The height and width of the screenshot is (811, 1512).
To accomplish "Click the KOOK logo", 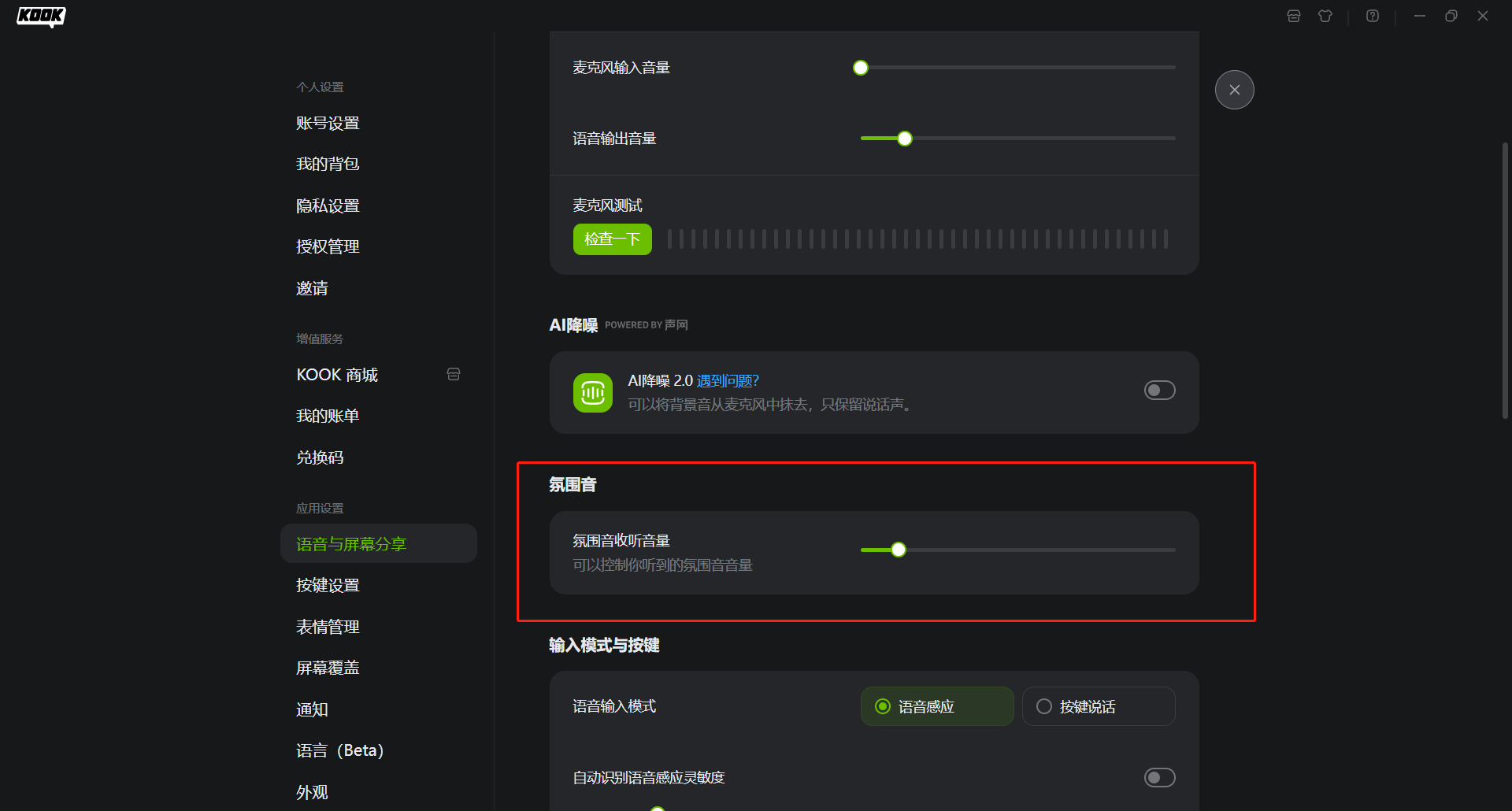I will [41, 17].
